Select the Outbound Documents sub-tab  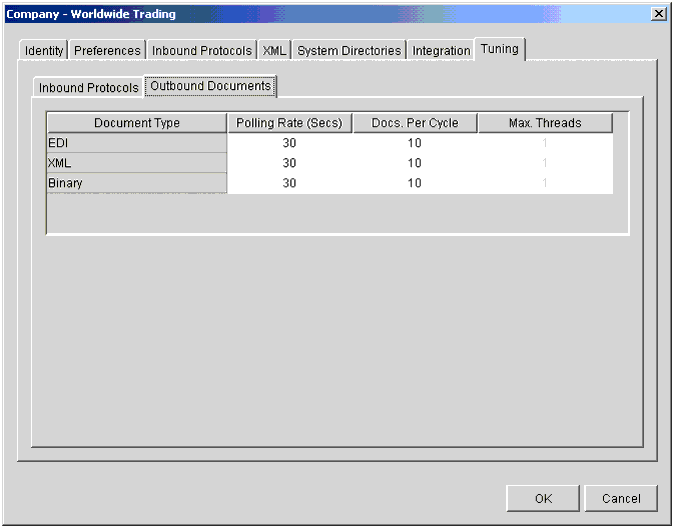tap(210, 86)
